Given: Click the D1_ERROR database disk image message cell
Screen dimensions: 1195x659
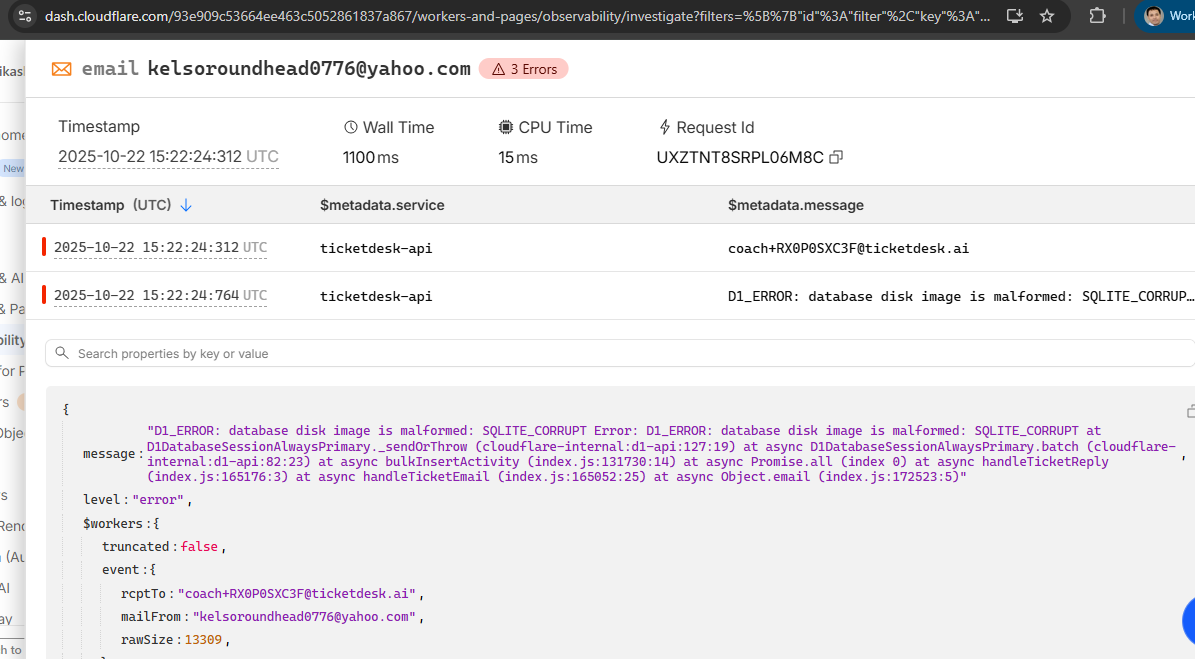Looking at the screenshot, I should [x=960, y=296].
